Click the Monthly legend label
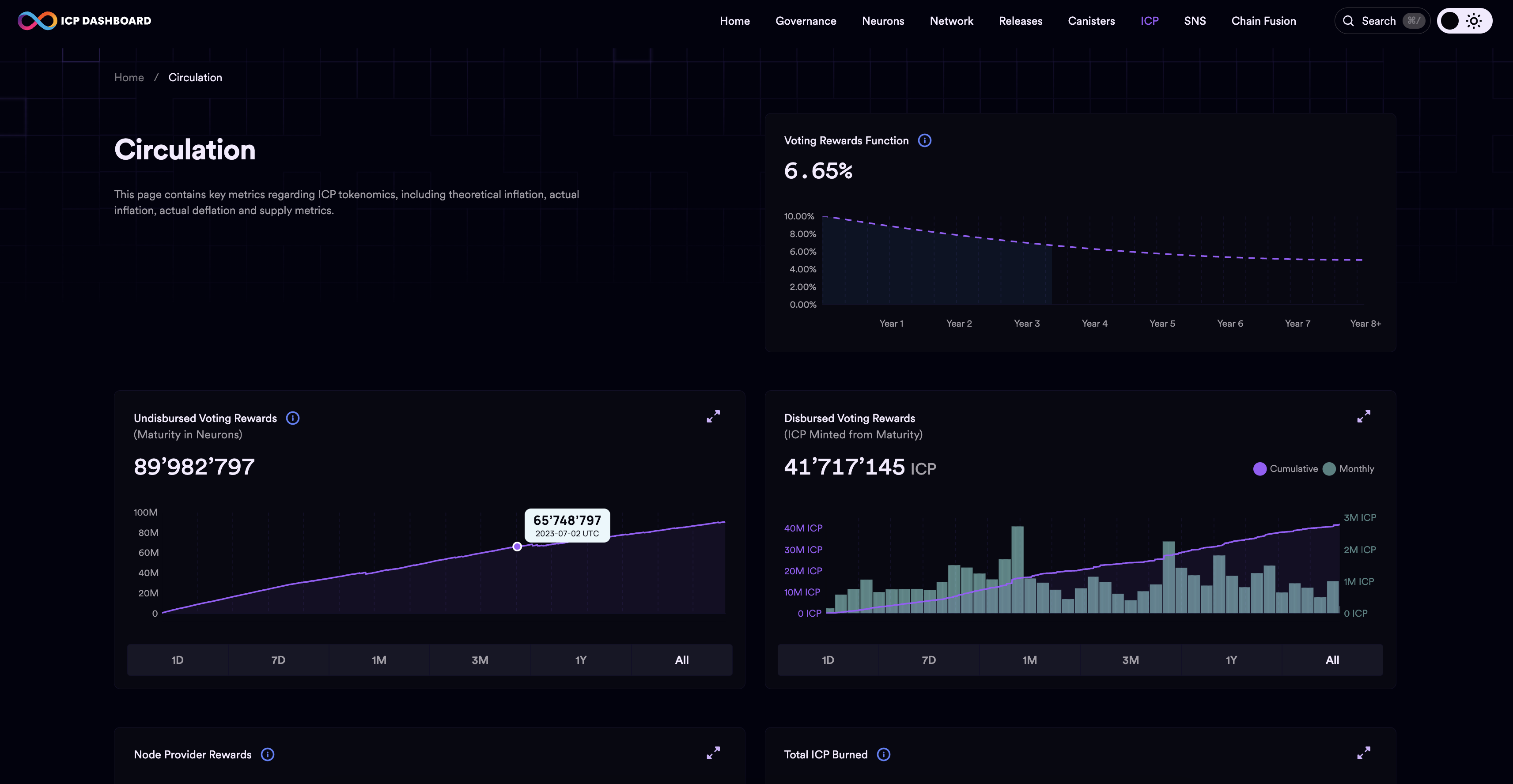The image size is (1513, 784). pyautogui.click(x=1357, y=469)
